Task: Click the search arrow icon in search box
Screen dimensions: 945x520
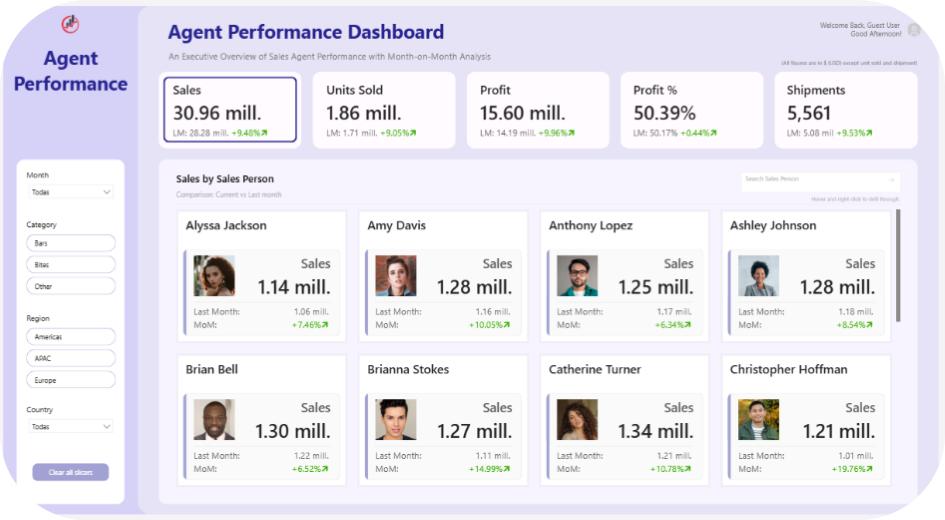Action: coord(892,180)
